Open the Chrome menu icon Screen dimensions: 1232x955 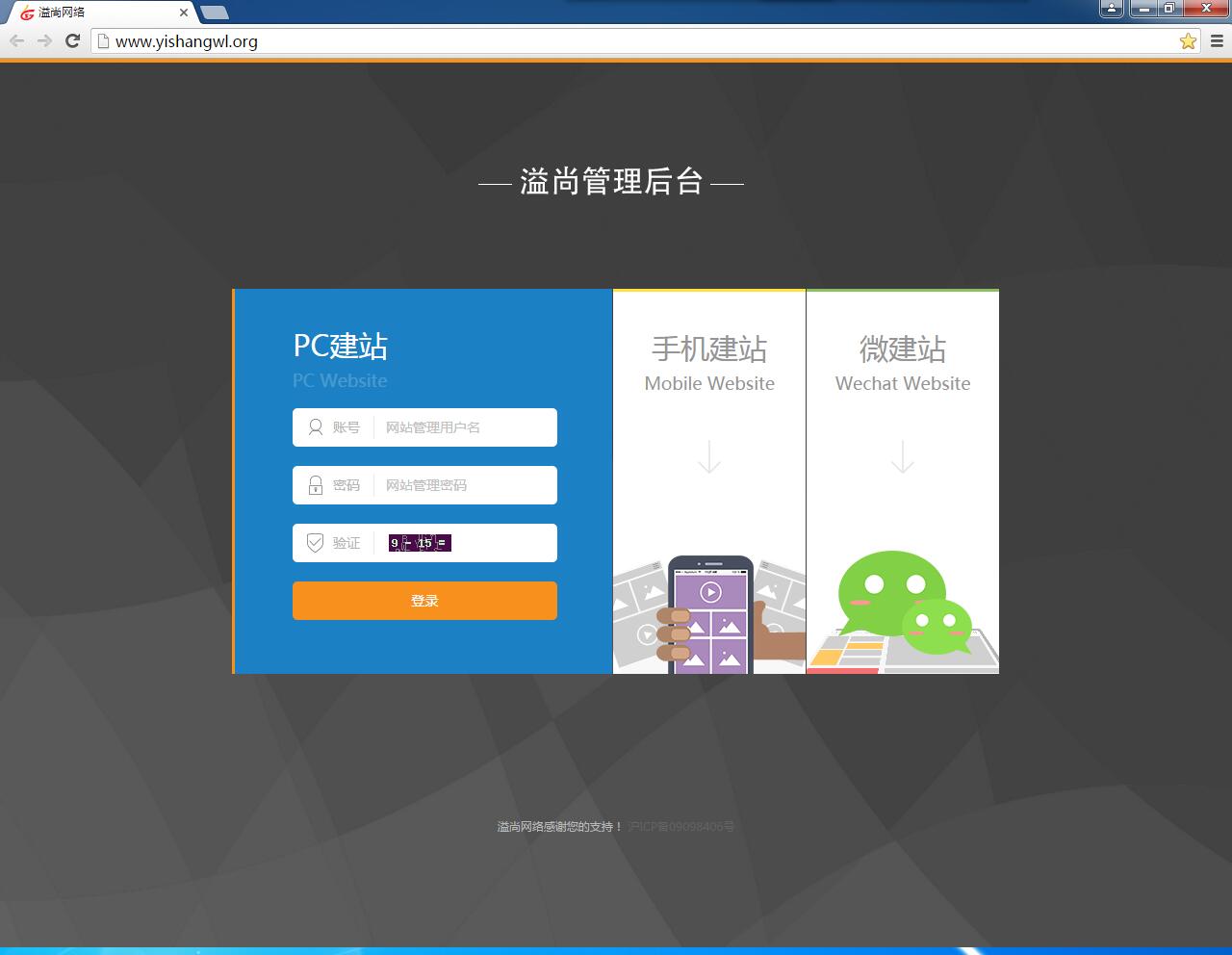pyautogui.click(x=1217, y=40)
